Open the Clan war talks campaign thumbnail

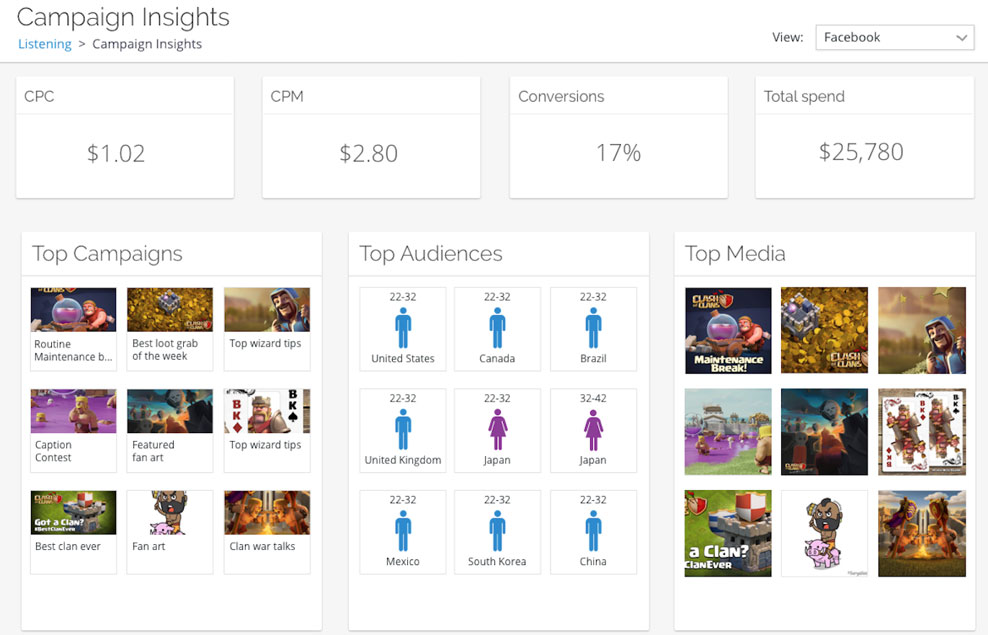[x=267, y=513]
